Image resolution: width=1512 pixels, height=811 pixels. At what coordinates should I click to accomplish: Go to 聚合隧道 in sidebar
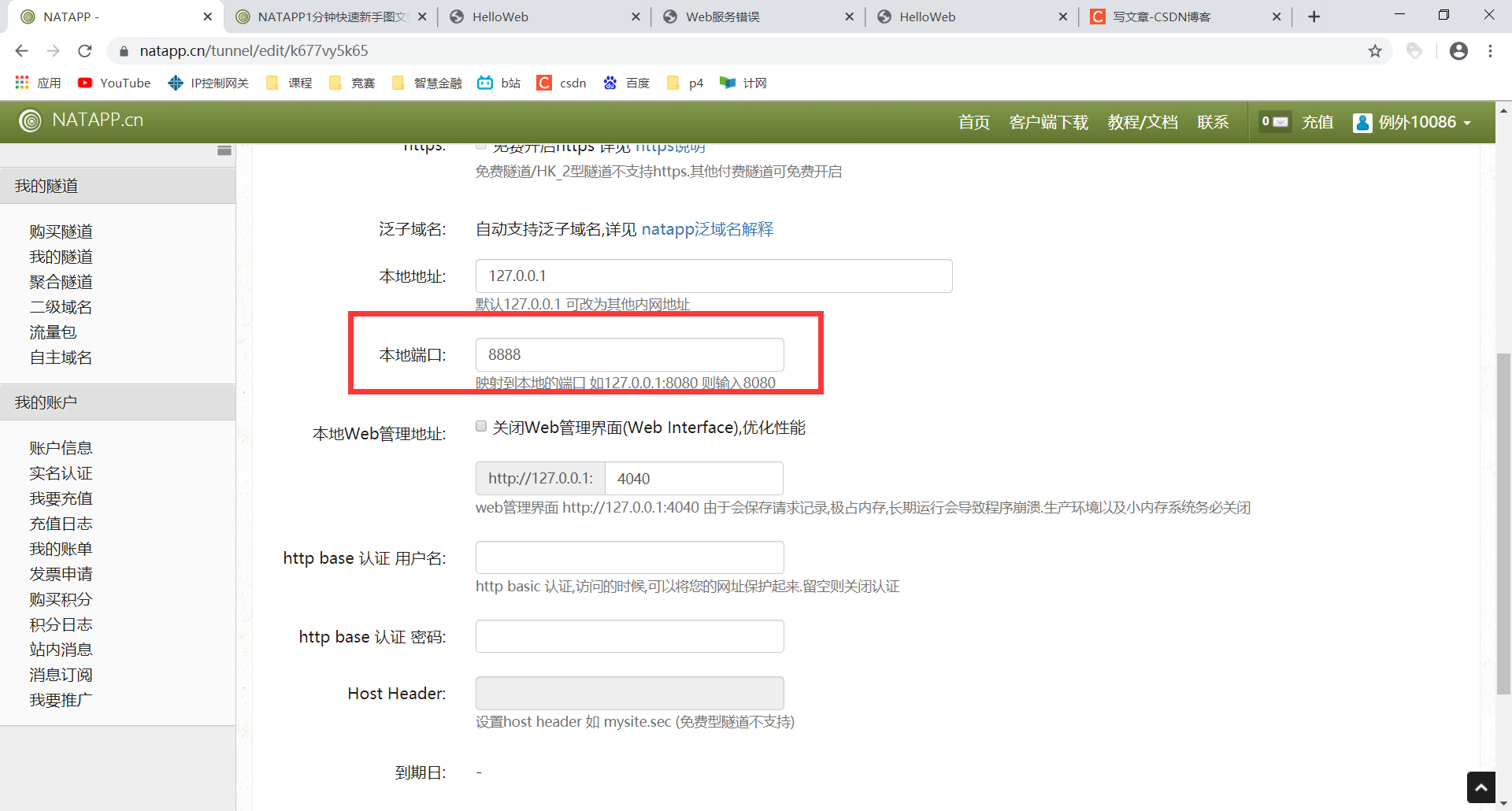(x=61, y=282)
